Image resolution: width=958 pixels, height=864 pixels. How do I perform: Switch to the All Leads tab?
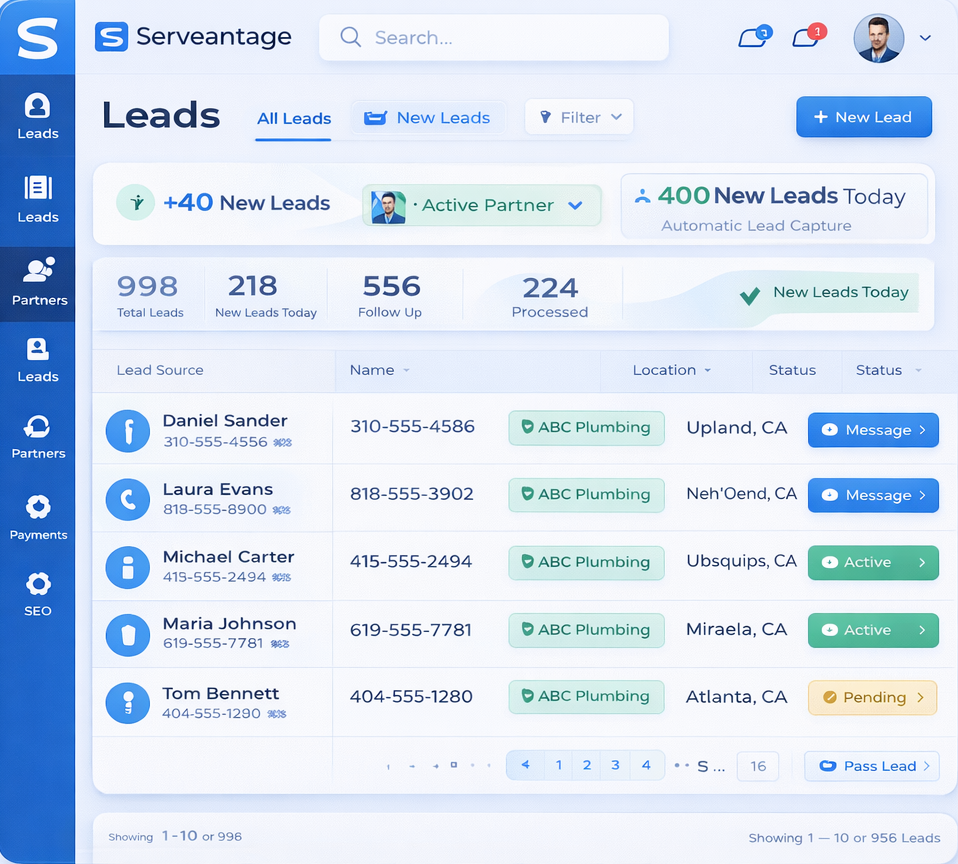(293, 118)
